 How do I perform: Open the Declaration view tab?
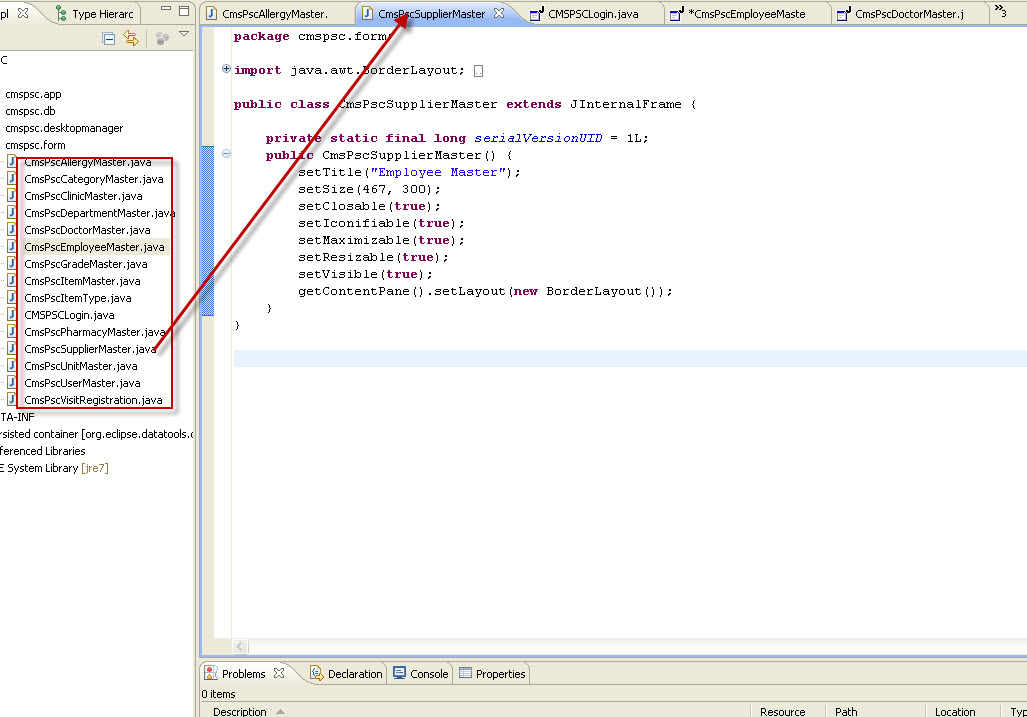click(346, 674)
